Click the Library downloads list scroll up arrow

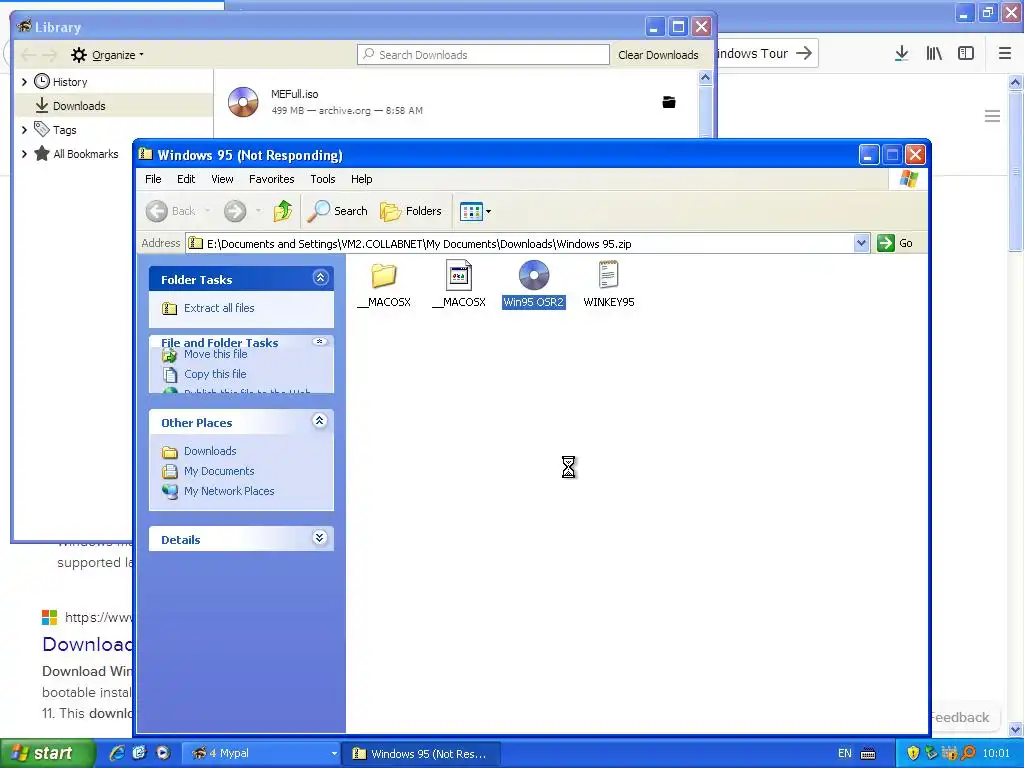tap(705, 78)
